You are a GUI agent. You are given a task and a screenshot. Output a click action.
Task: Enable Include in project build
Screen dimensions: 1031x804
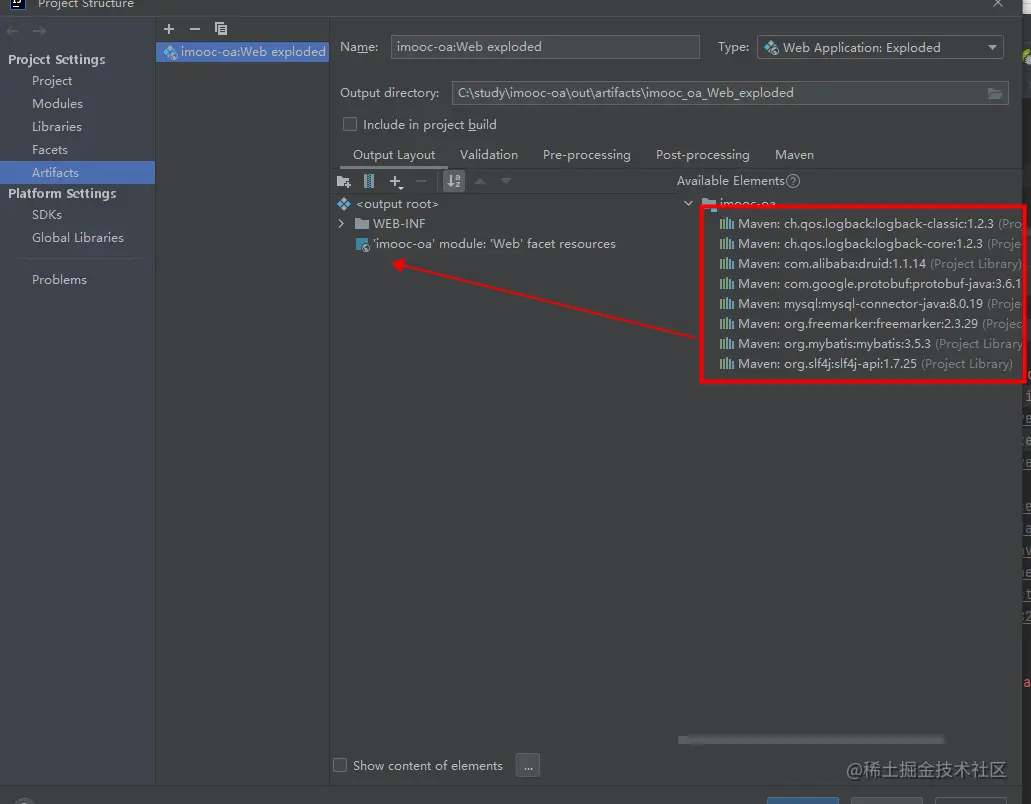350,124
